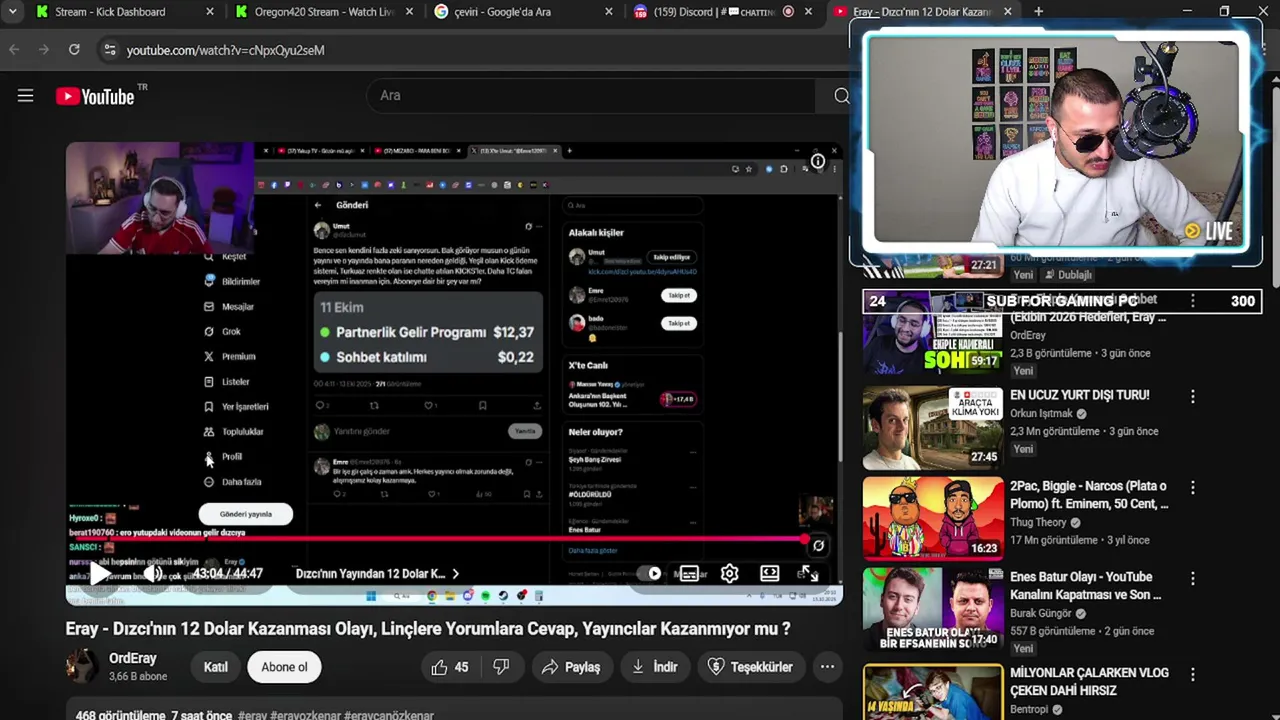
Task: Send thanks with Teşekkürler button
Action: tap(750, 667)
